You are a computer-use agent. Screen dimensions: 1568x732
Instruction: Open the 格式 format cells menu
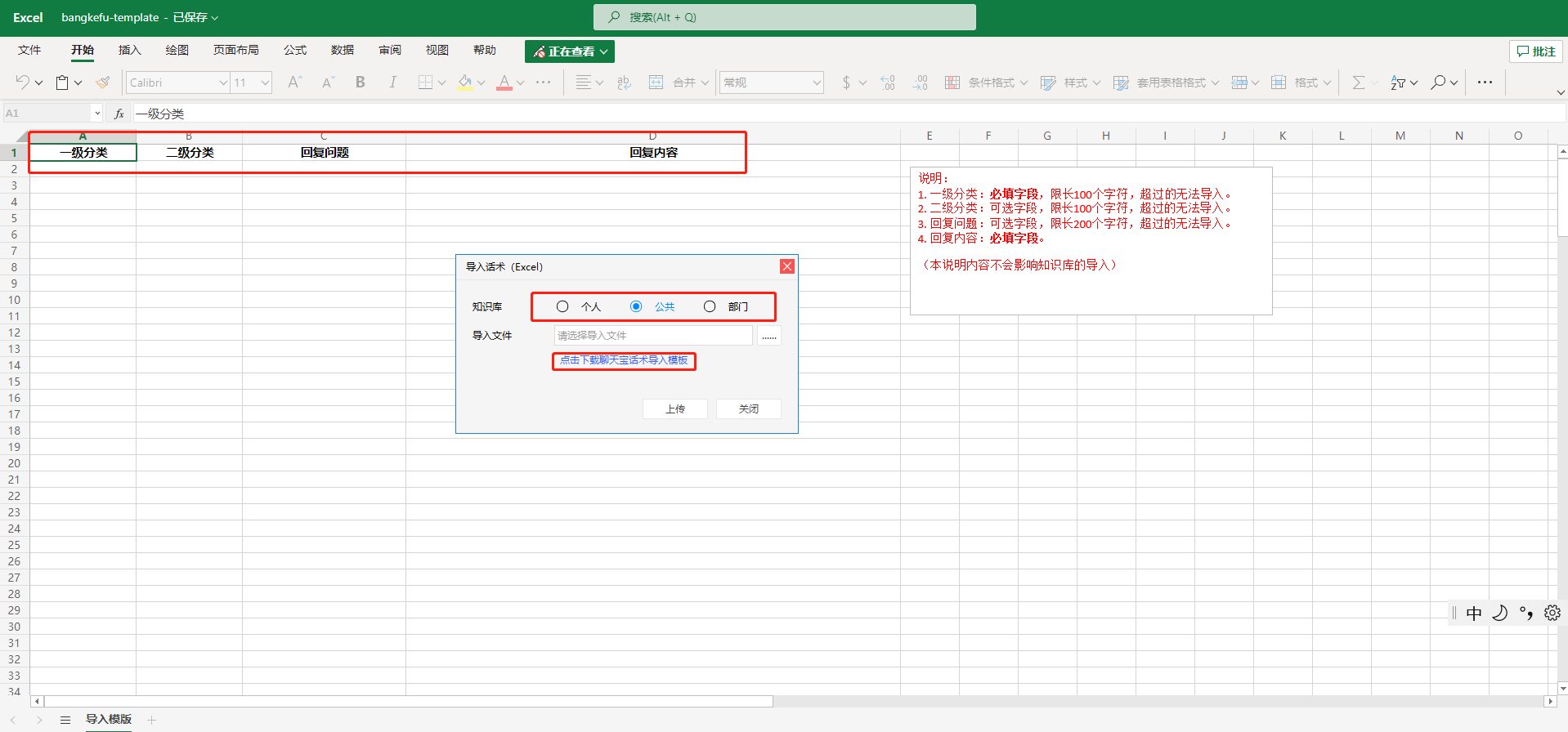(1301, 83)
